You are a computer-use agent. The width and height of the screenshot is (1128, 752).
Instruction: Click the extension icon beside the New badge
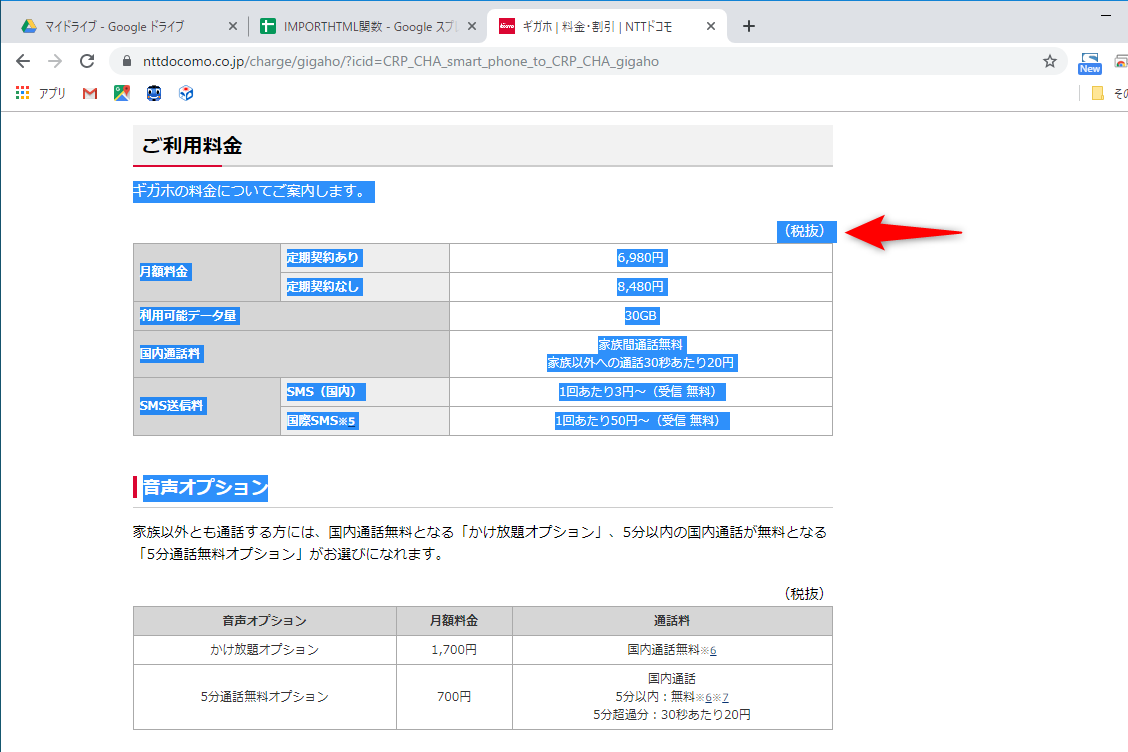coord(1123,60)
